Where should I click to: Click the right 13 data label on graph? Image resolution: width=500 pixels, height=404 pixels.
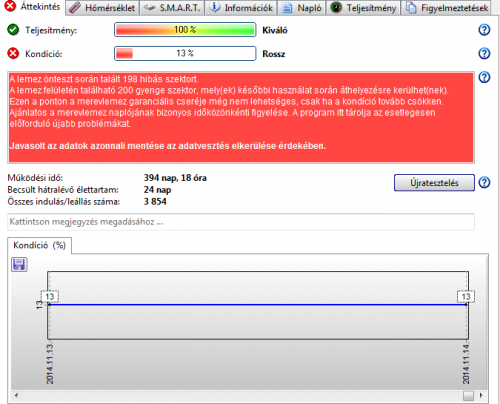(x=466, y=297)
